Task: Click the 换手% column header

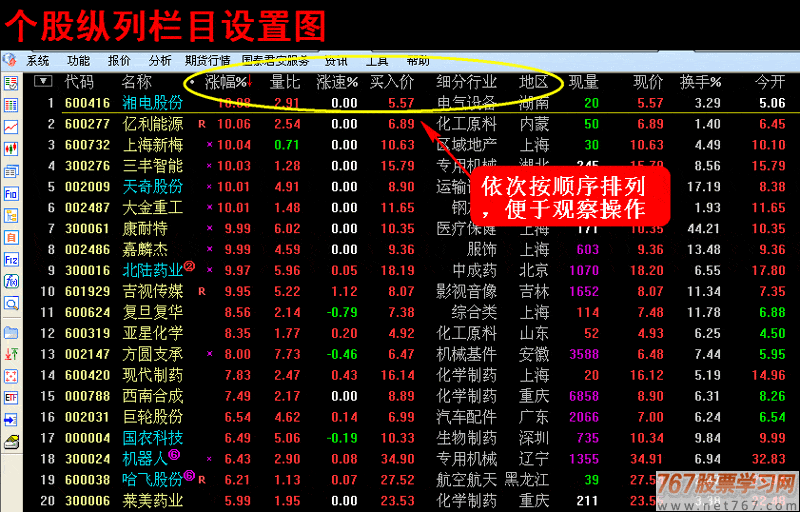Action: coord(700,82)
